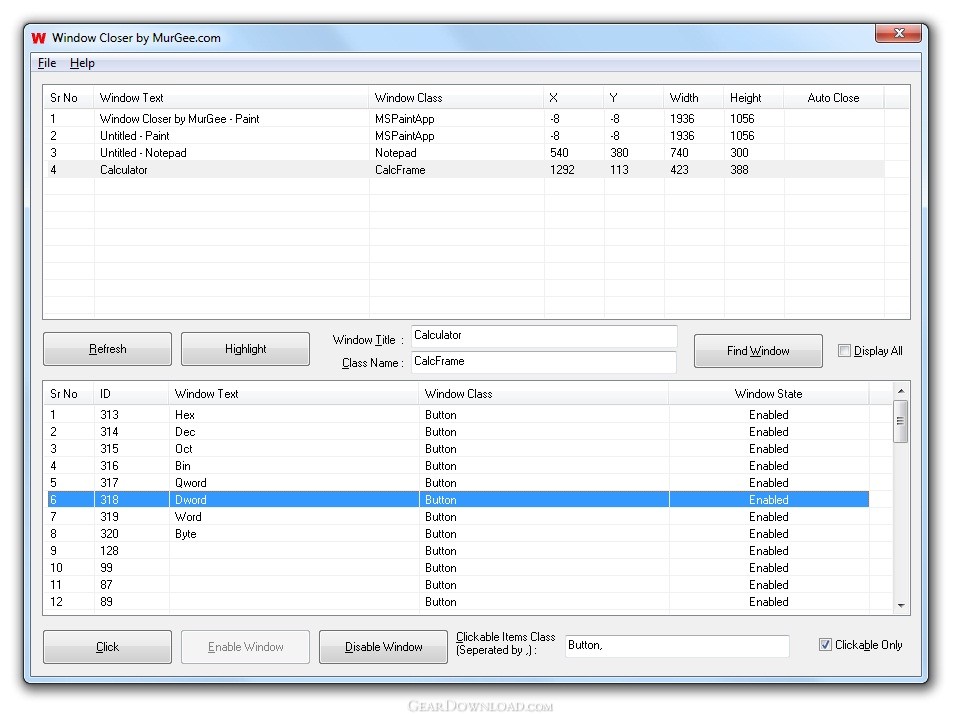Select the 'Untitled - Paint' row
The image size is (960, 714).
click(465, 136)
